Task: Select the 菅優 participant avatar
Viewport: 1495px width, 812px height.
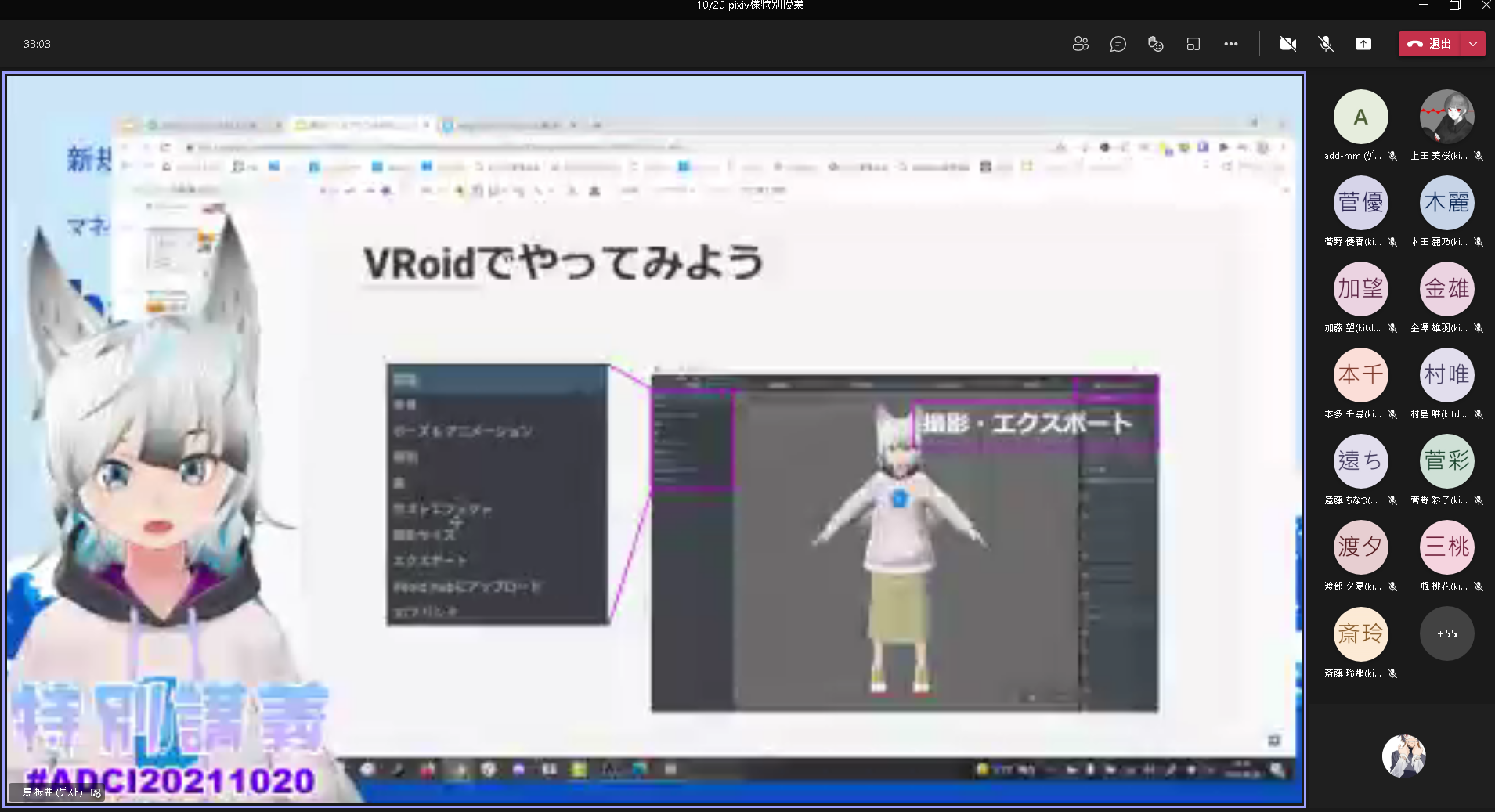Action: click(1360, 203)
